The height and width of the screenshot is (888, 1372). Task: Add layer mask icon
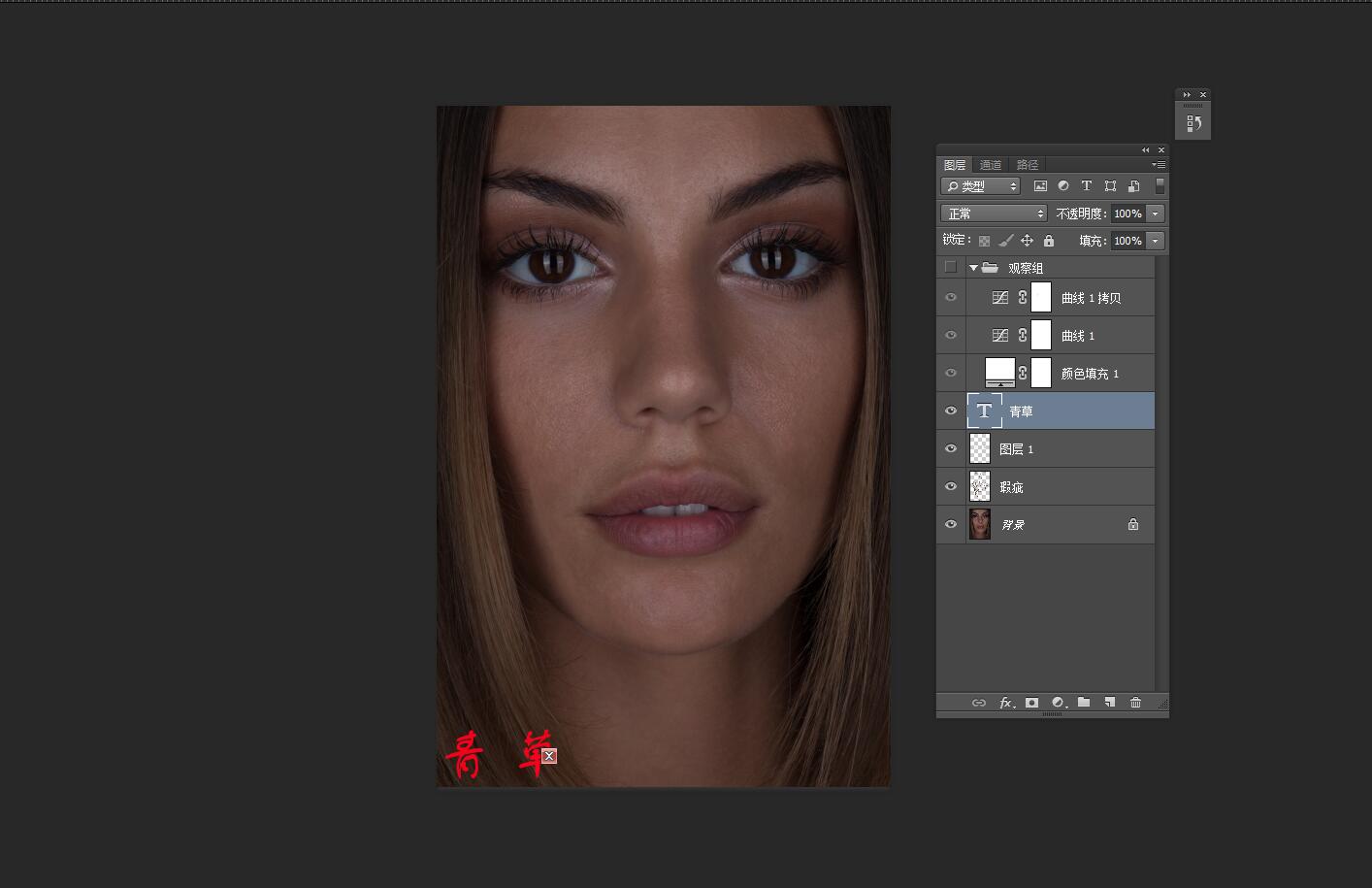click(x=1031, y=703)
